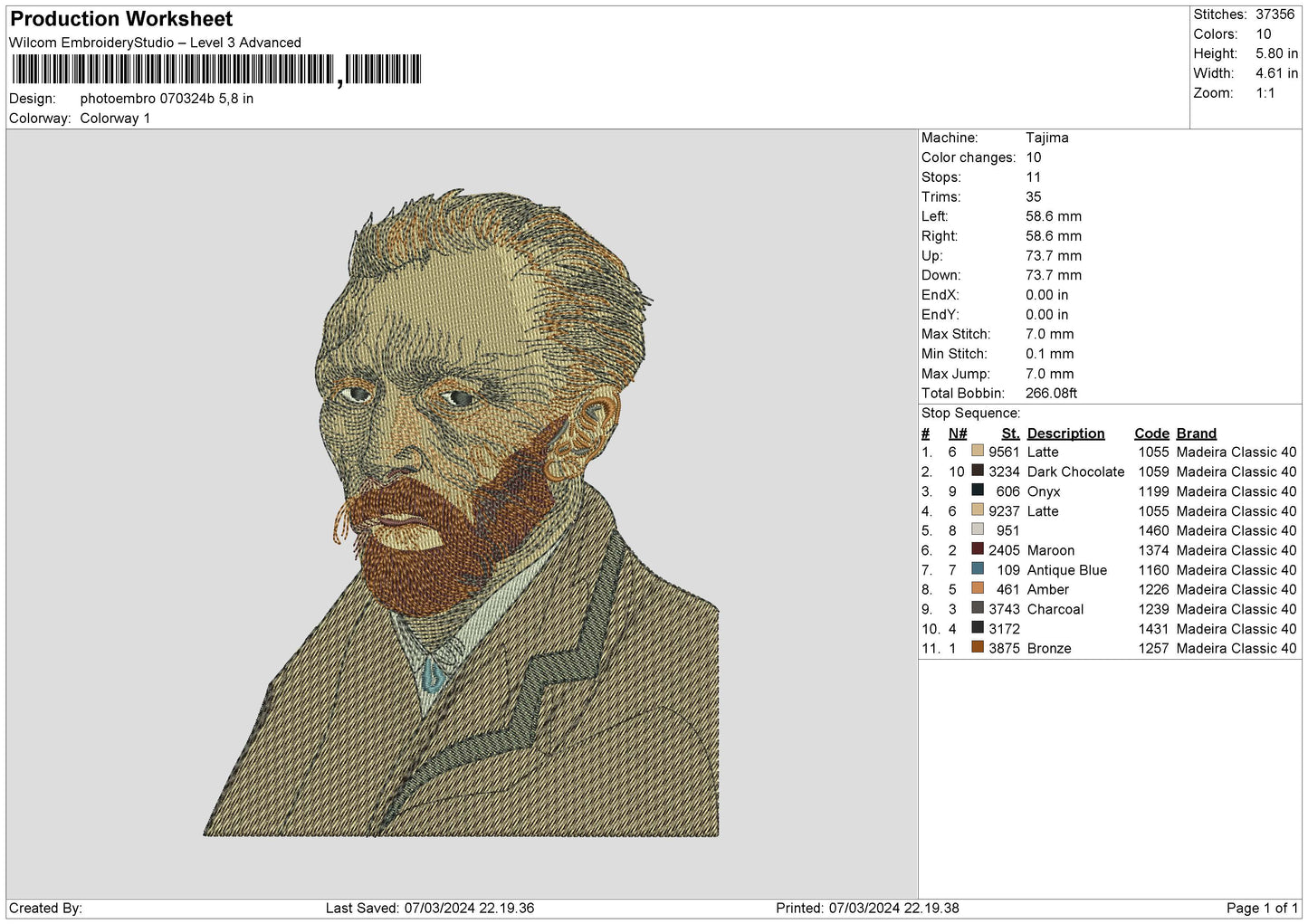Viewport: 1308px width, 924px height.
Task: Click the Van Gogh embroidery preview image
Action: coord(462,513)
